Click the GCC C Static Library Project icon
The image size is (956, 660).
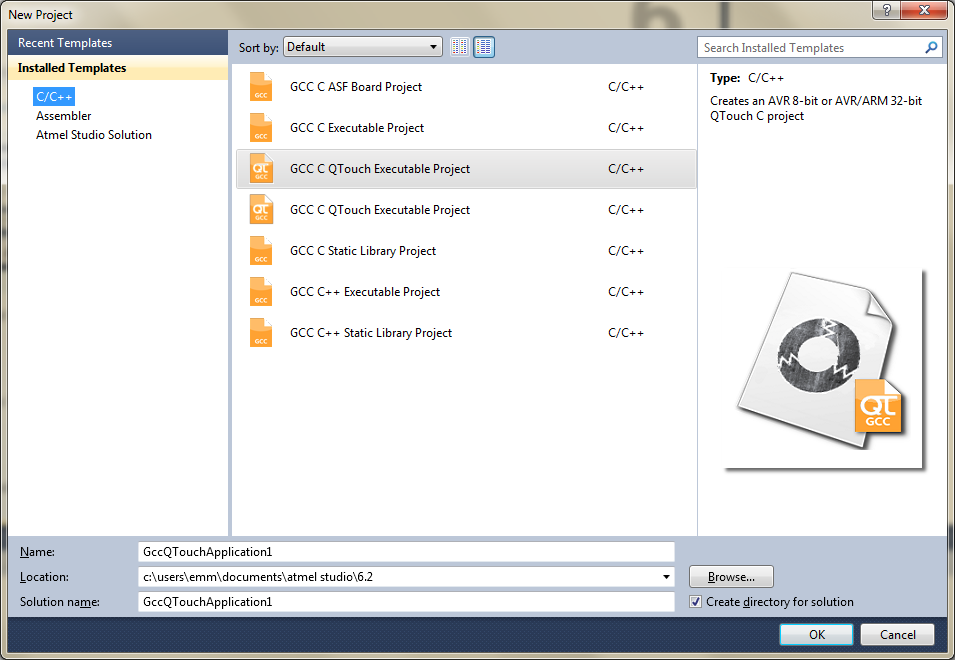point(261,250)
